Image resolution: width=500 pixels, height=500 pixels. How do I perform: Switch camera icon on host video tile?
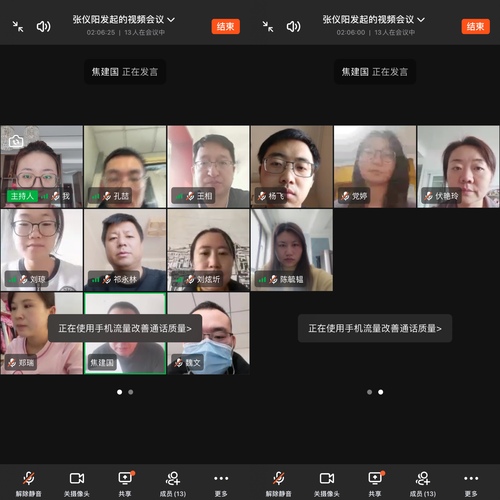16,141
